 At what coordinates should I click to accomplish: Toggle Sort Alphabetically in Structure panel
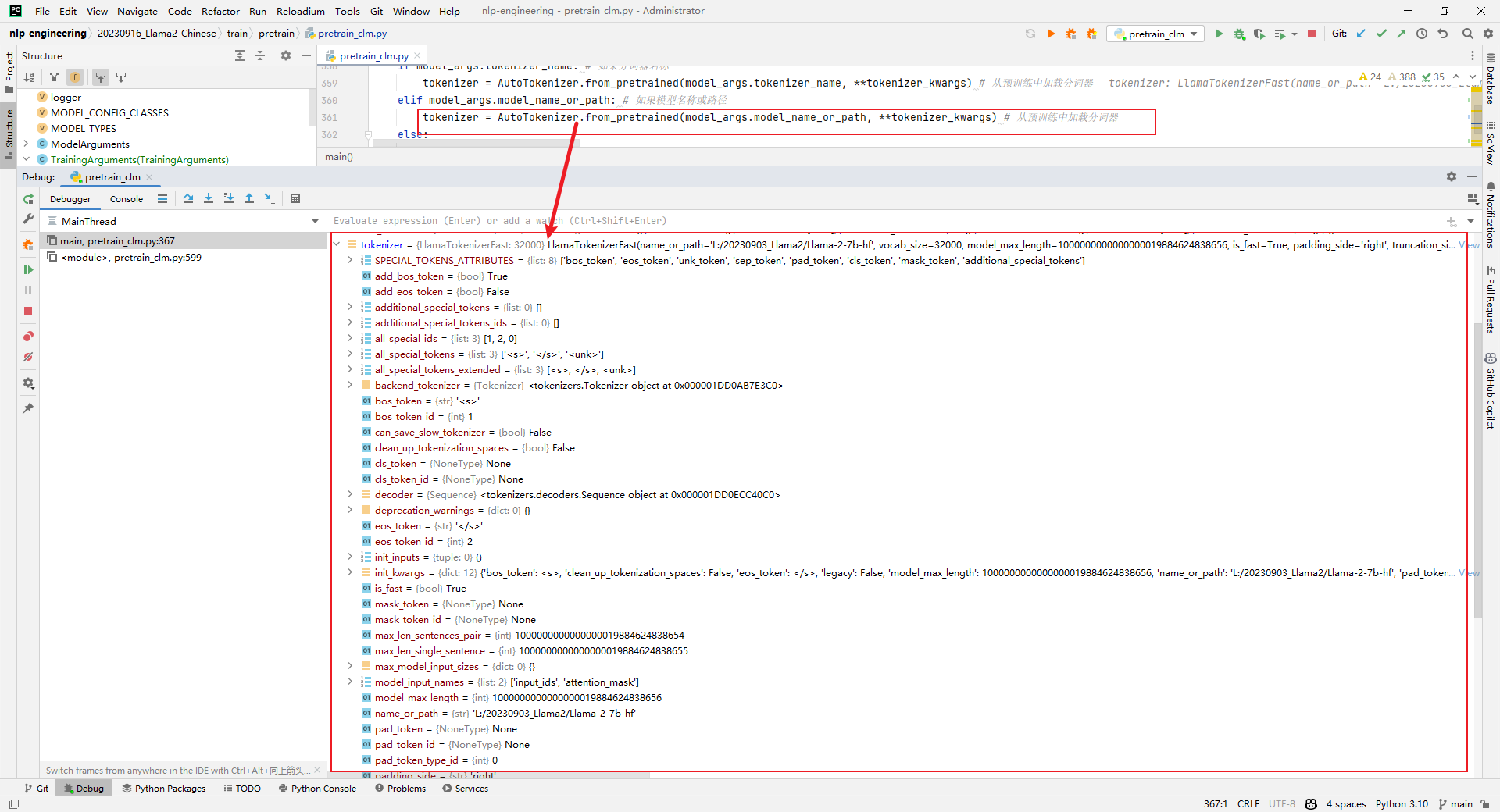[29, 77]
